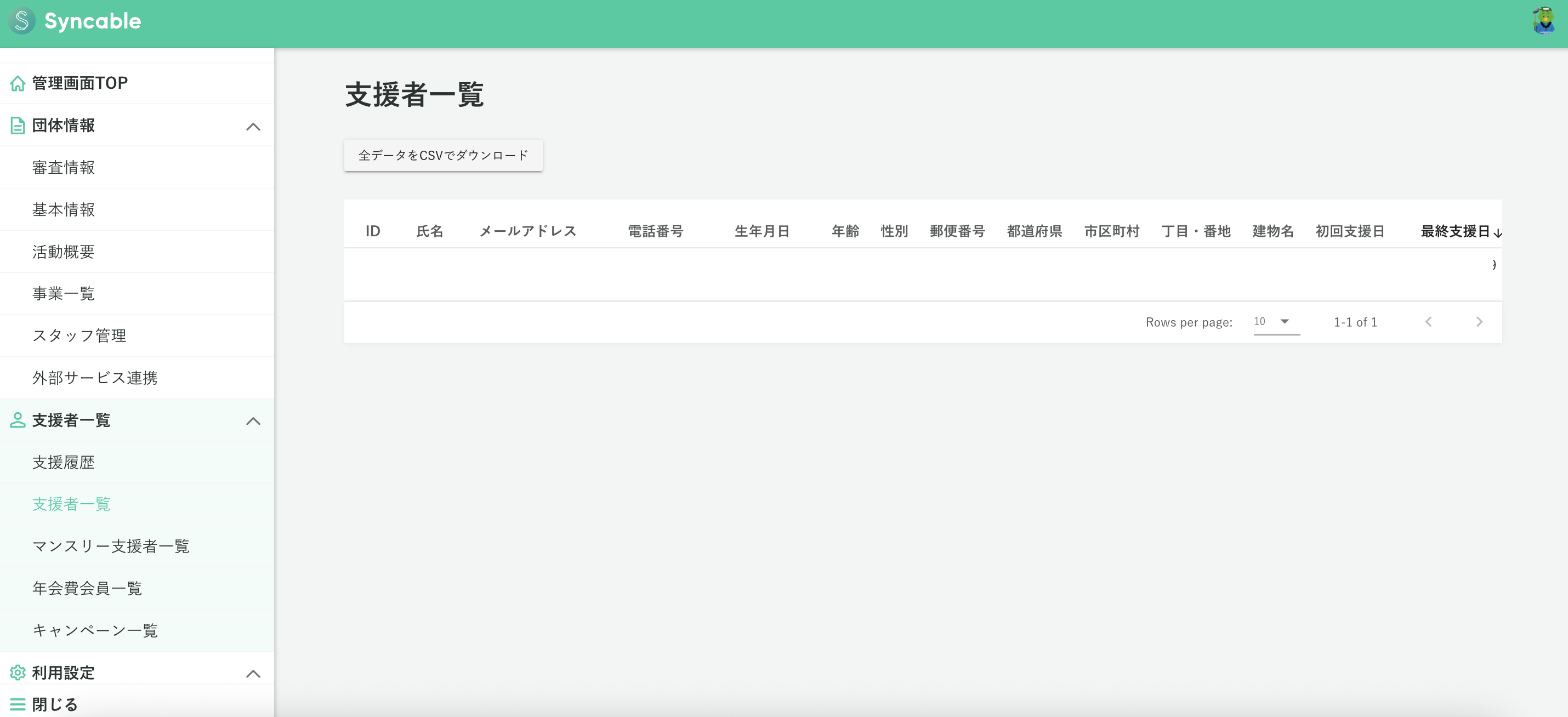
Task: Collapse the 支援者一覧 section
Action: [x=253, y=421]
